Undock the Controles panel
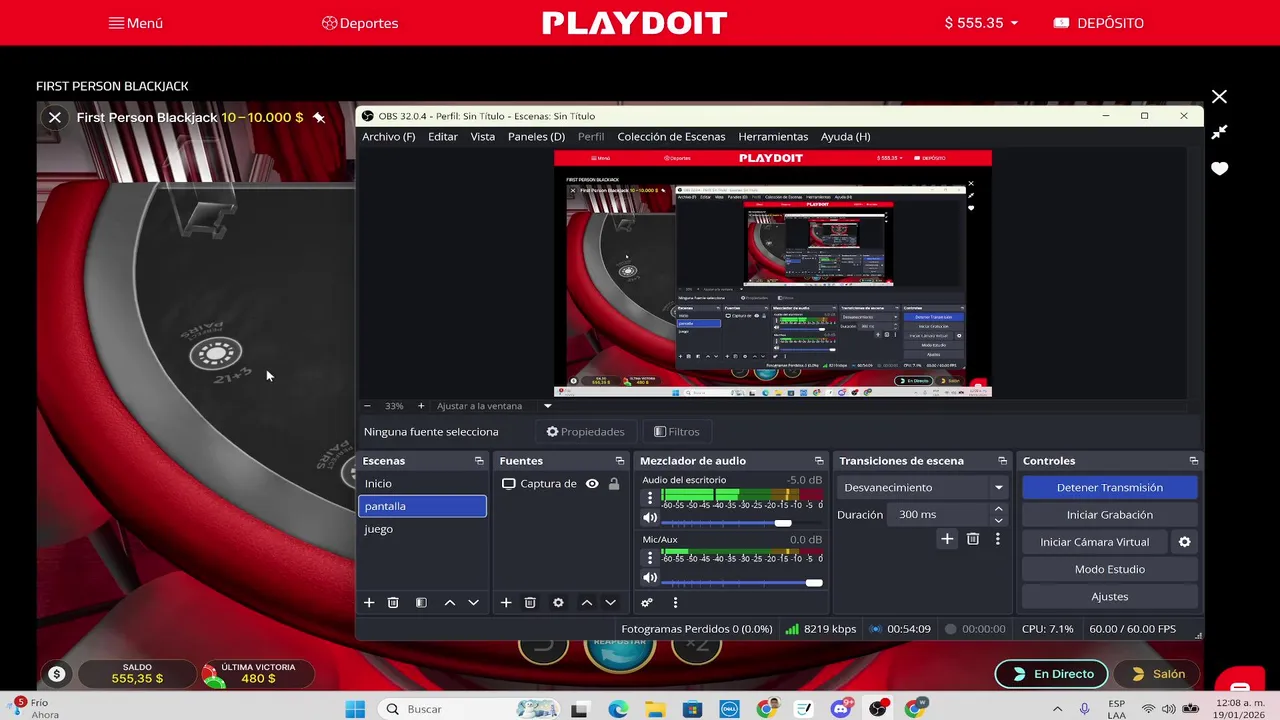The width and height of the screenshot is (1280, 720). pyautogui.click(x=1193, y=461)
